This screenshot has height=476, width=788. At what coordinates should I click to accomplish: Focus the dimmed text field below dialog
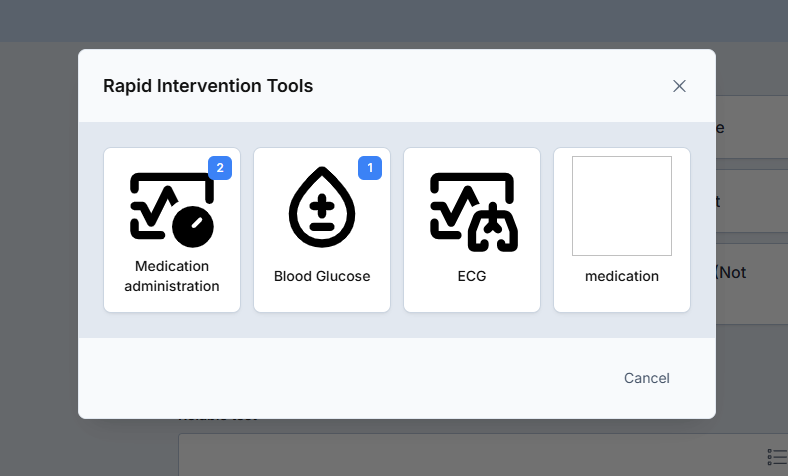(483, 454)
